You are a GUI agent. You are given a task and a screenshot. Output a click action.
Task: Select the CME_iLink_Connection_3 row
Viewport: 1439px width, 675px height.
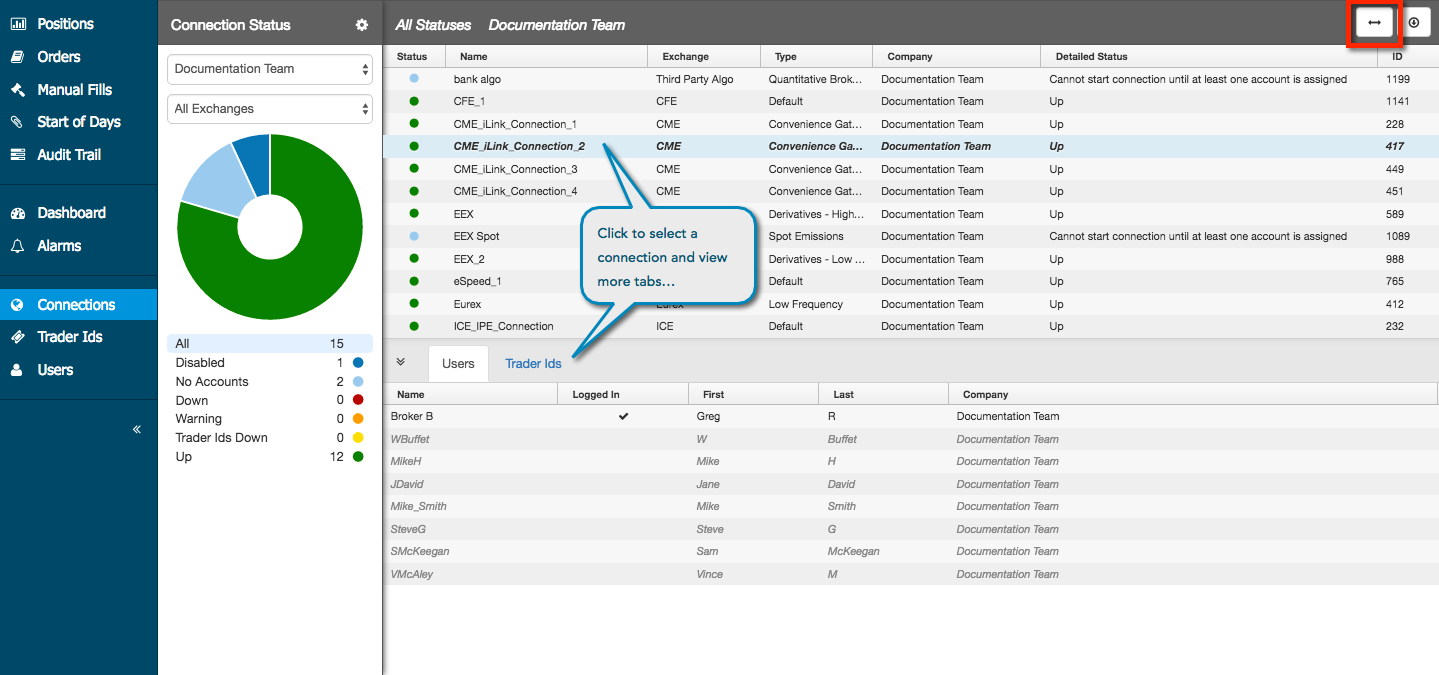pyautogui.click(x=911, y=169)
